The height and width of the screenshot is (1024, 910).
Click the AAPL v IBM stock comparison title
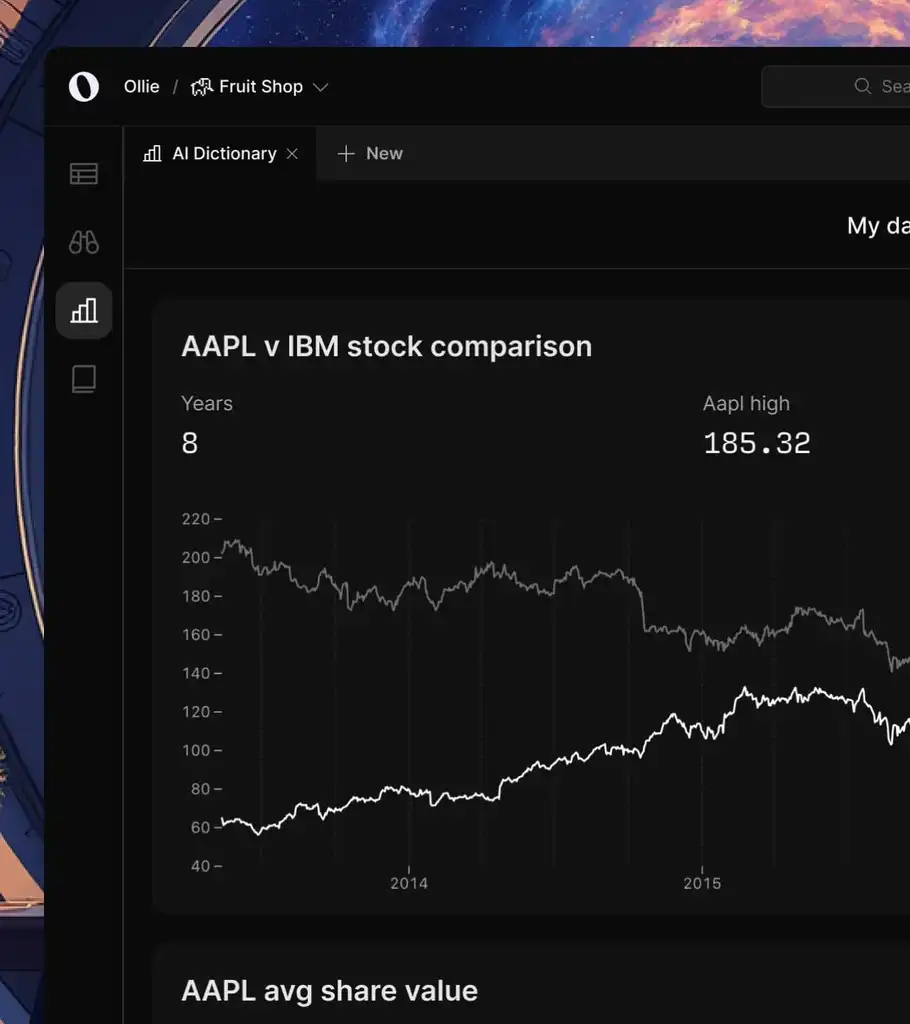point(386,346)
